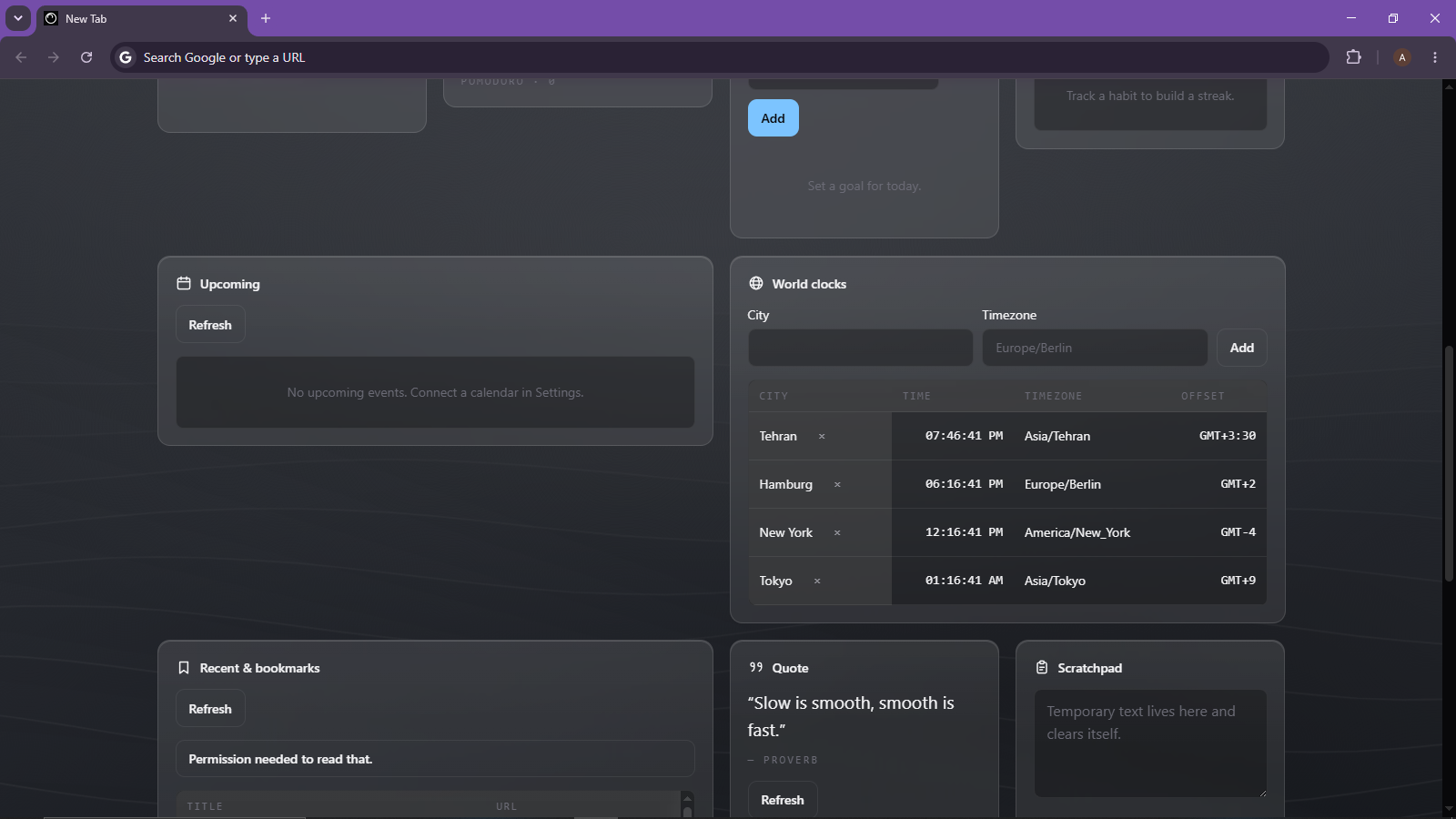Image resolution: width=1456 pixels, height=819 pixels.
Task: Click the page vertical scrollbar thumb
Action: pos(1449,464)
